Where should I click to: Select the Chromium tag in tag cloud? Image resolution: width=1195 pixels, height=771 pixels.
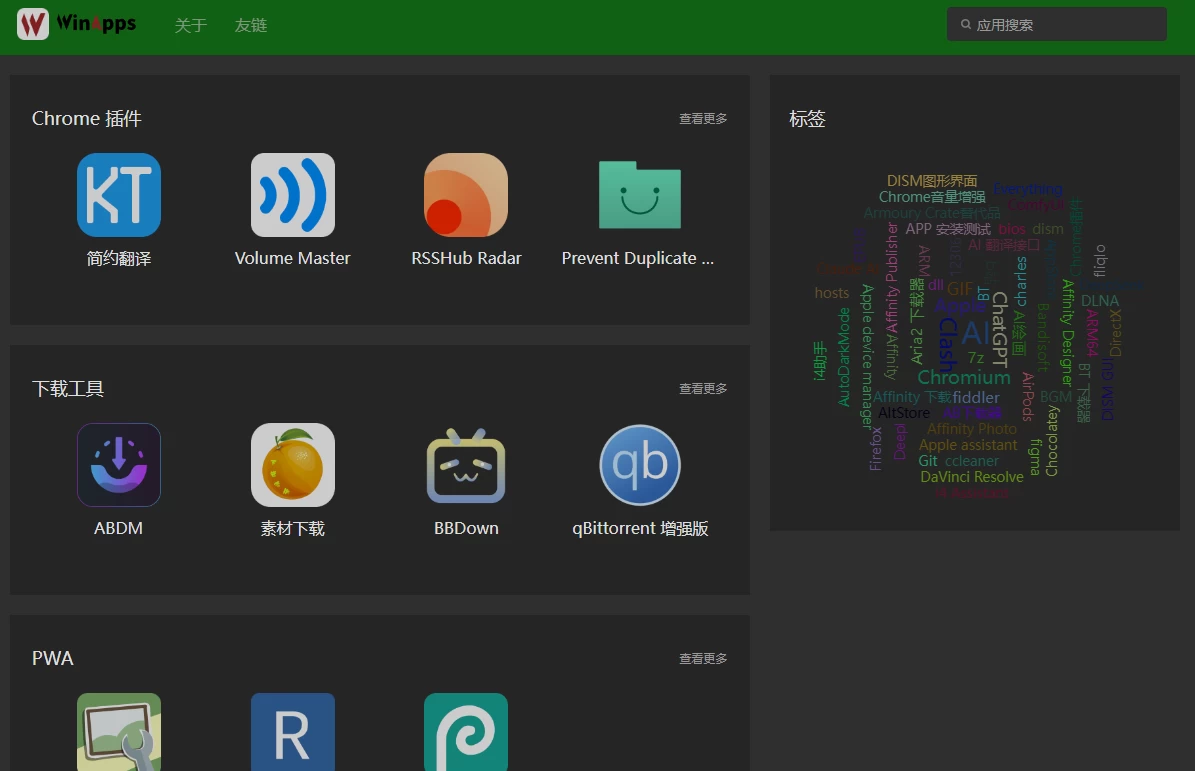point(964,378)
